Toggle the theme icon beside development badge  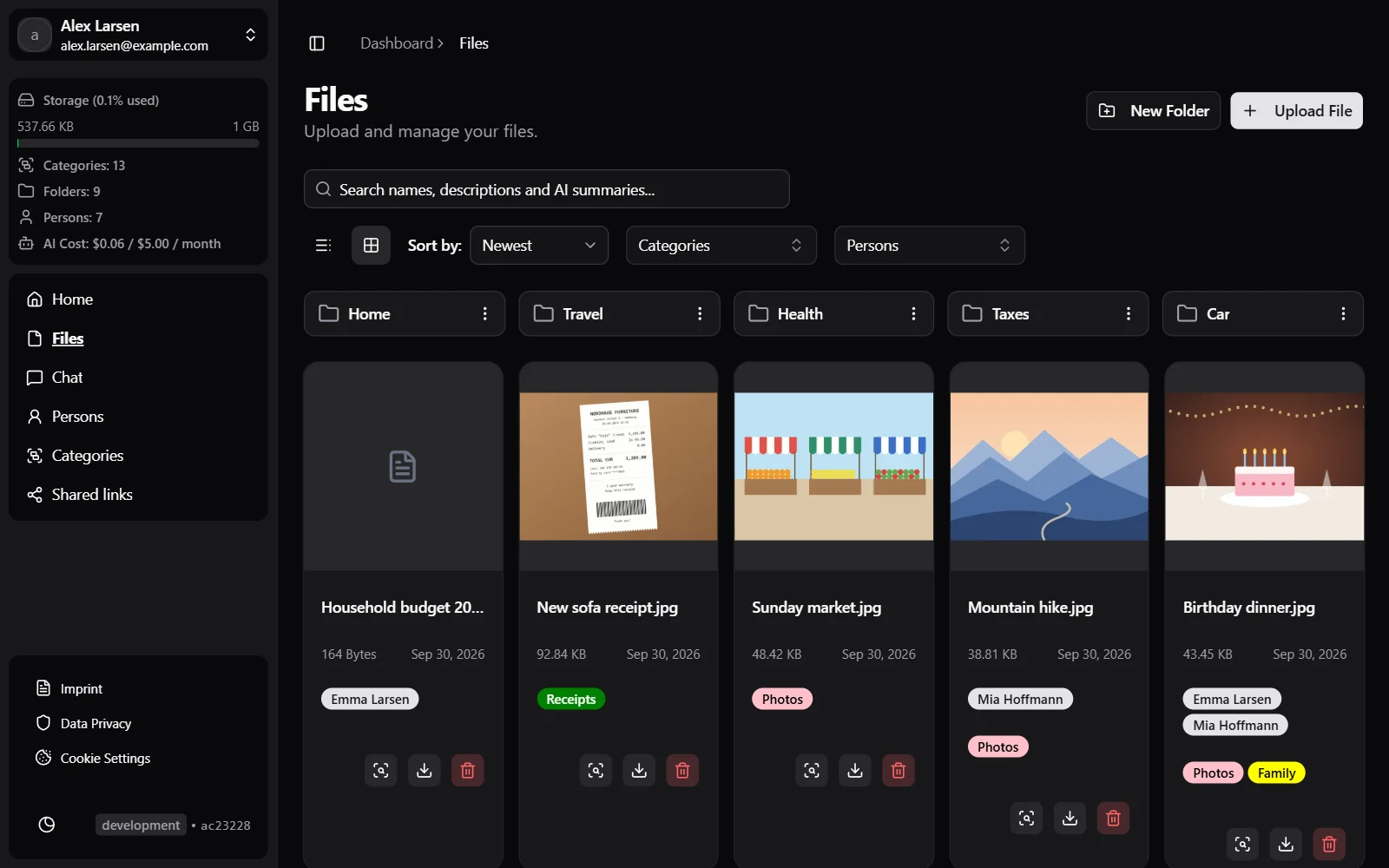pos(47,825)
